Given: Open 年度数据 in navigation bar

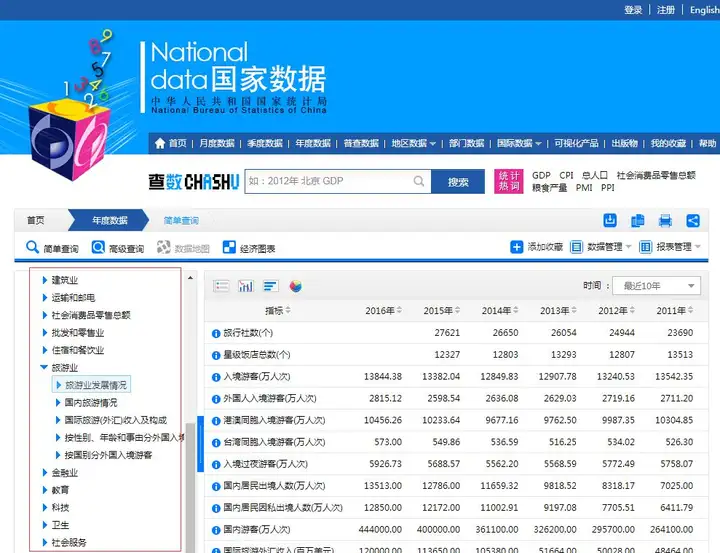Looking at the screenshot, I should [x=313, y=143].
